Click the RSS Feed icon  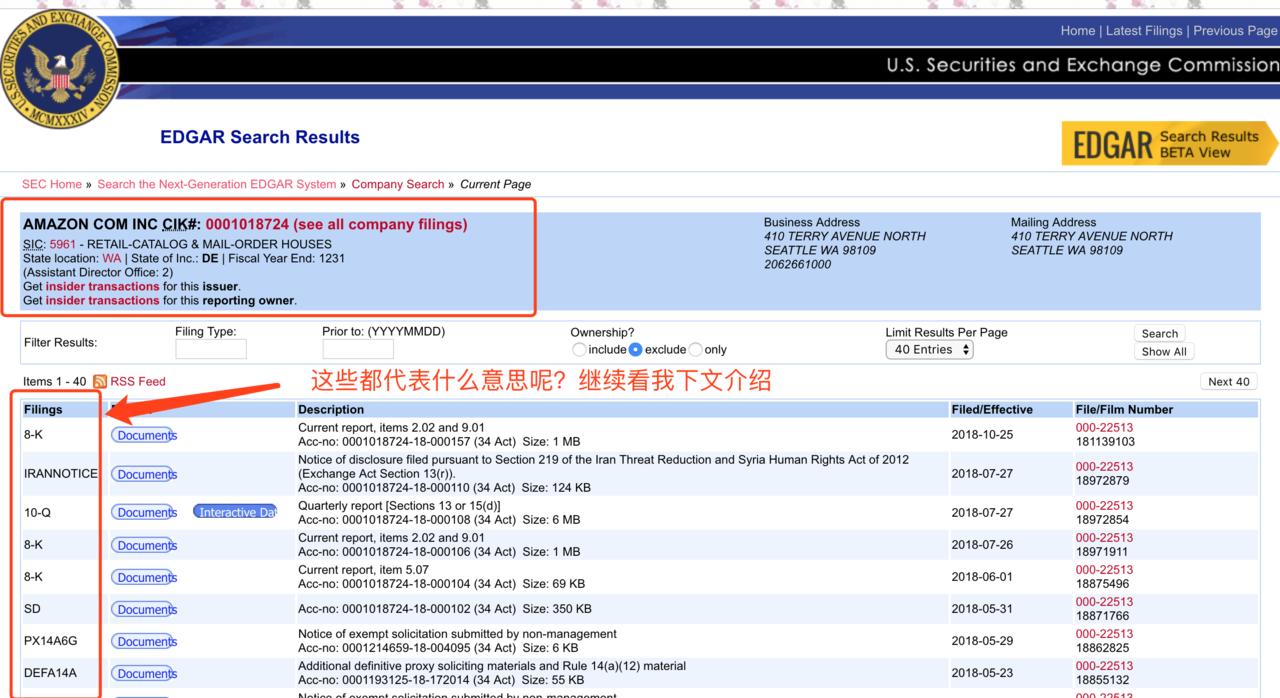(x=100, y=382)
